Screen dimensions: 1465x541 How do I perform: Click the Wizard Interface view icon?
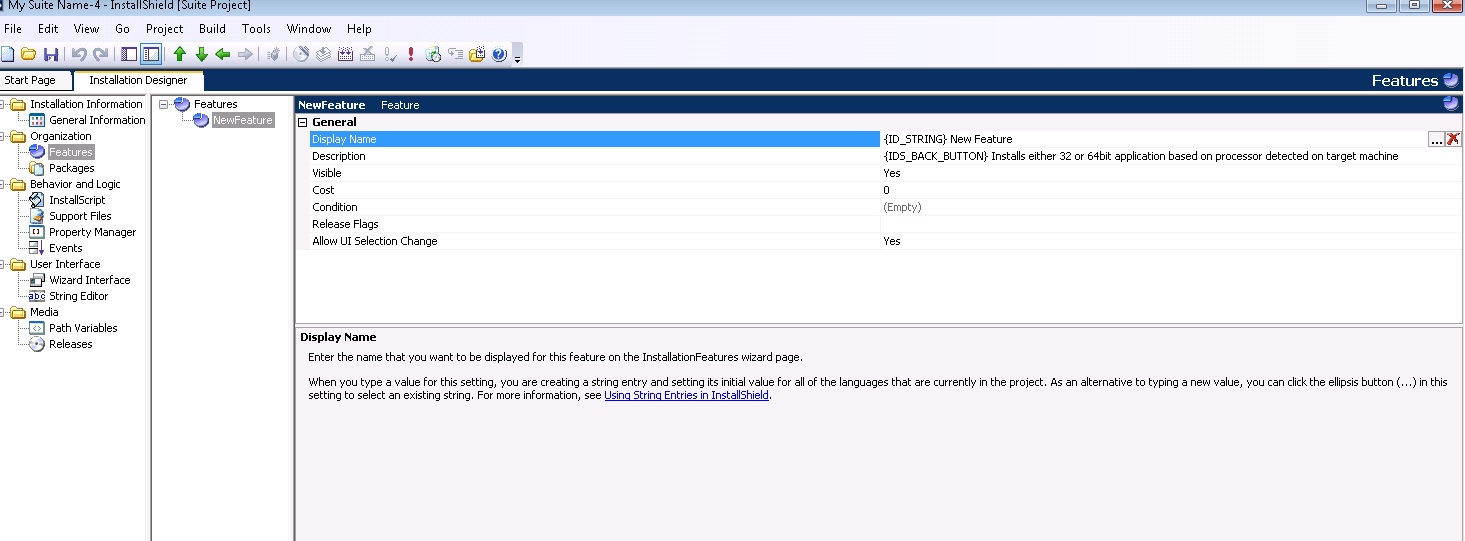[x=37, y=280]
